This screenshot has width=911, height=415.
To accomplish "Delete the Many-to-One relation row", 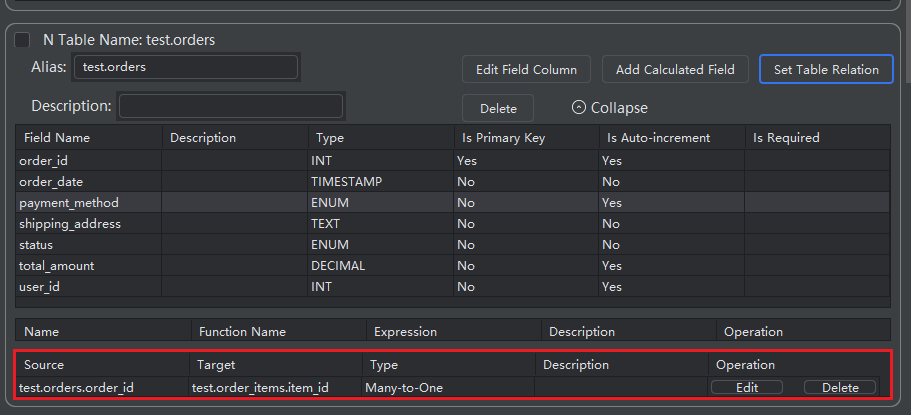I will click(839, 387).
